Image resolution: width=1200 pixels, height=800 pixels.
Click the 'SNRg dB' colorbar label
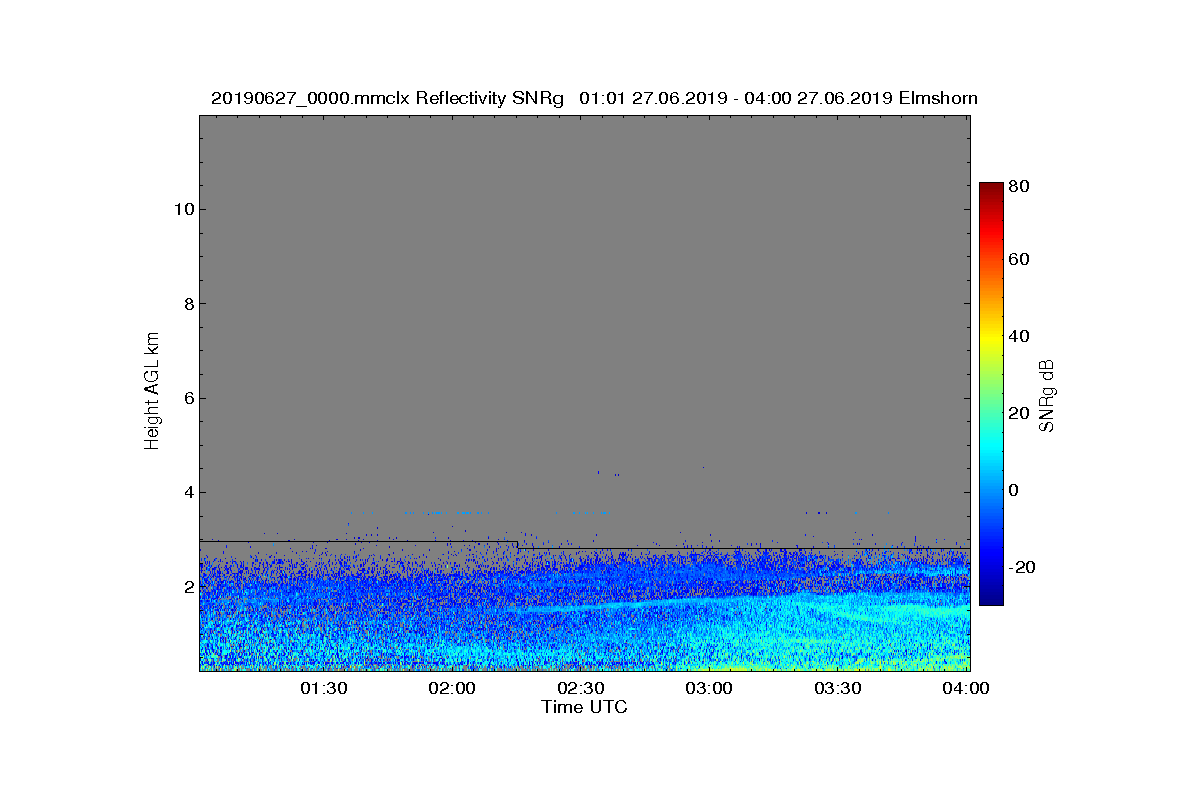(1047, 395)
